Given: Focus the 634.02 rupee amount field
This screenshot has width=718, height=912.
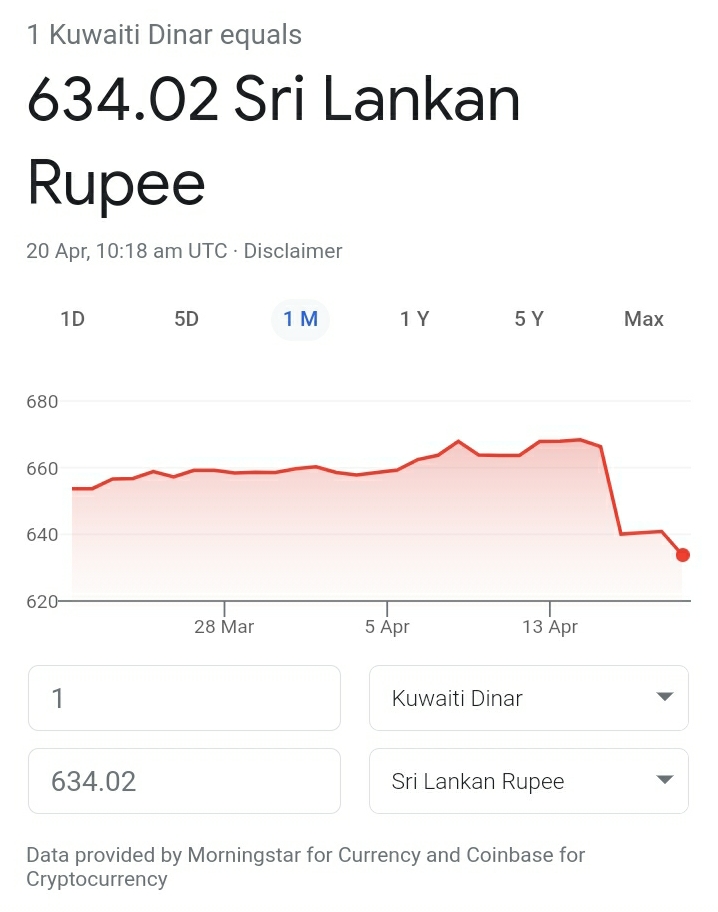Looking at the screenshot, I should (184, 781).
